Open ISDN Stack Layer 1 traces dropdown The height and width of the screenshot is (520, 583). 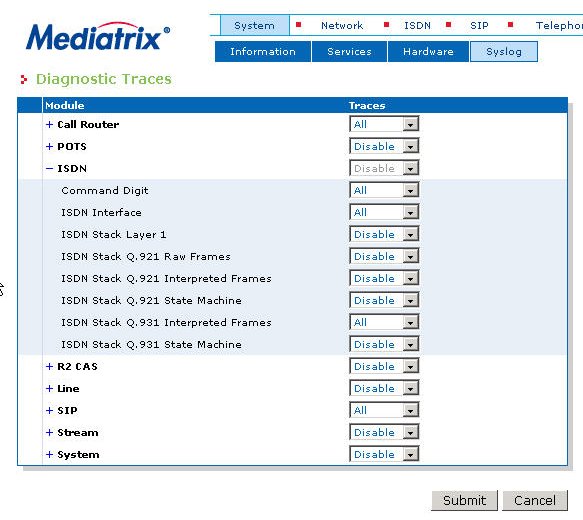click(x=384, y=234)
